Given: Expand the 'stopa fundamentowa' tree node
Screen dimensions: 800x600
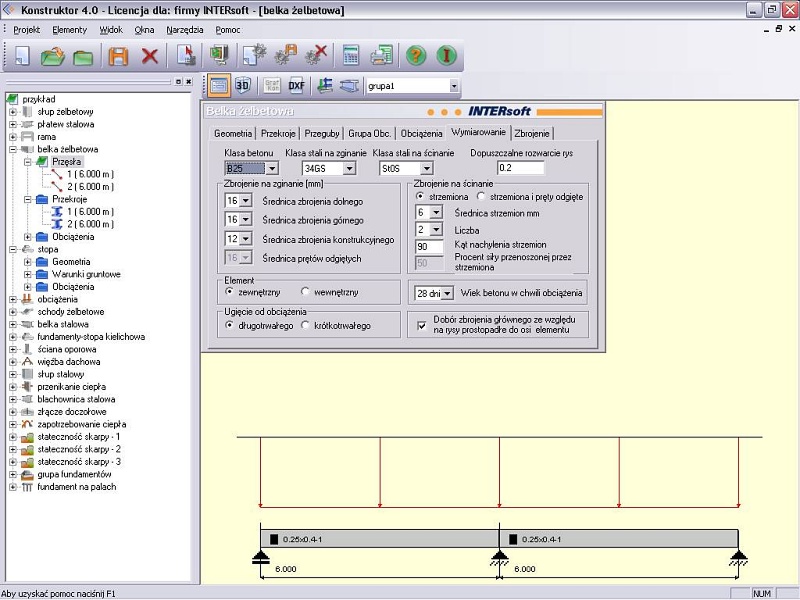Looking at the screenshot, I should coord(13,248).
